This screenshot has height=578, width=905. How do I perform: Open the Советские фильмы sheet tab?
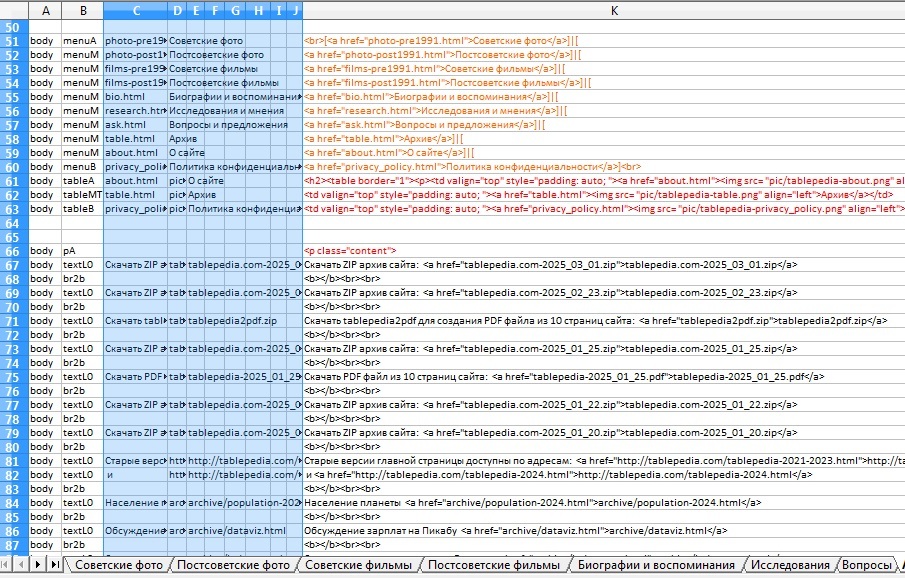tap(358, 565)
